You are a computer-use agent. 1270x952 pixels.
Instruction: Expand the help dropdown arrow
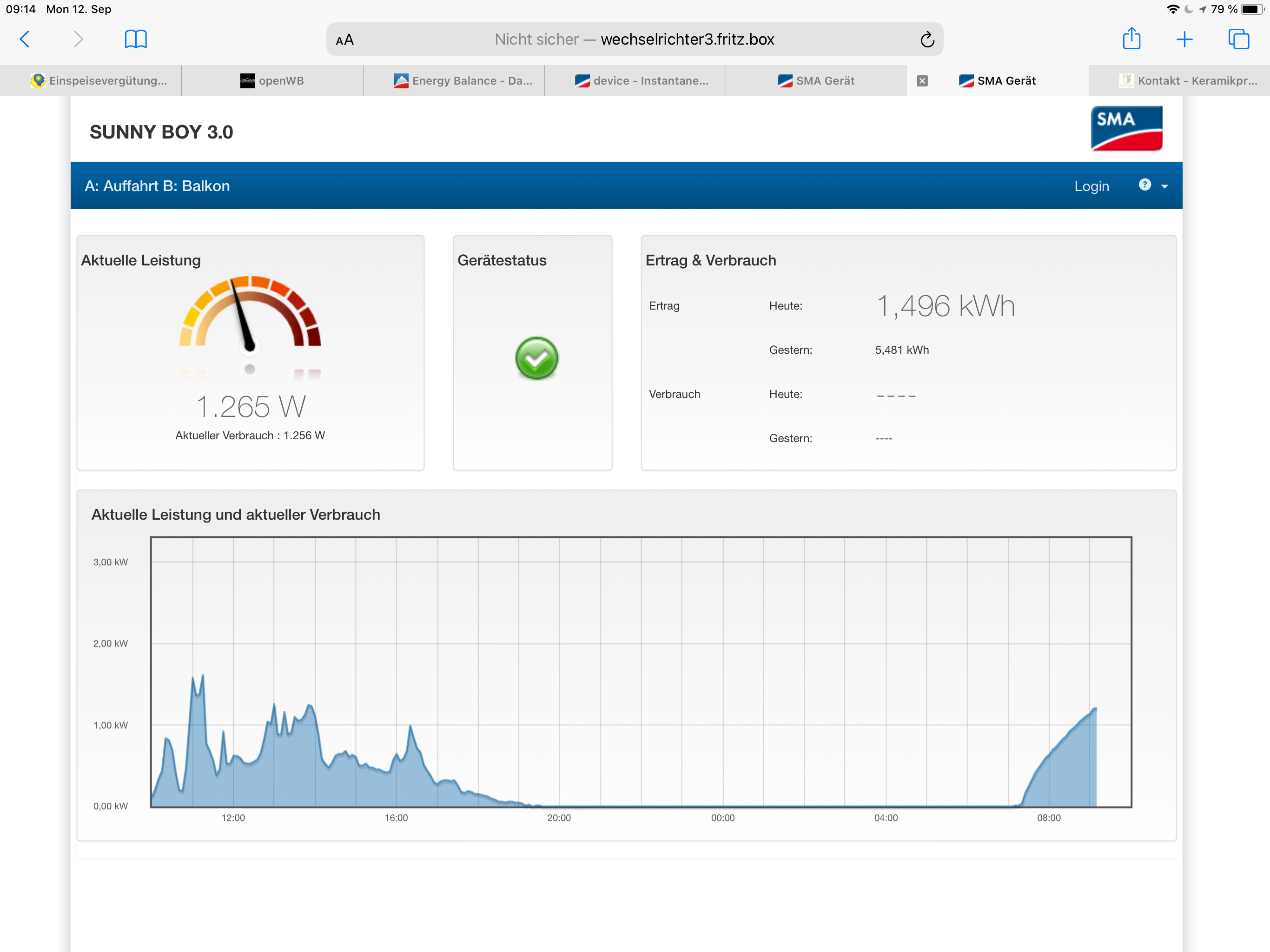1164,186
